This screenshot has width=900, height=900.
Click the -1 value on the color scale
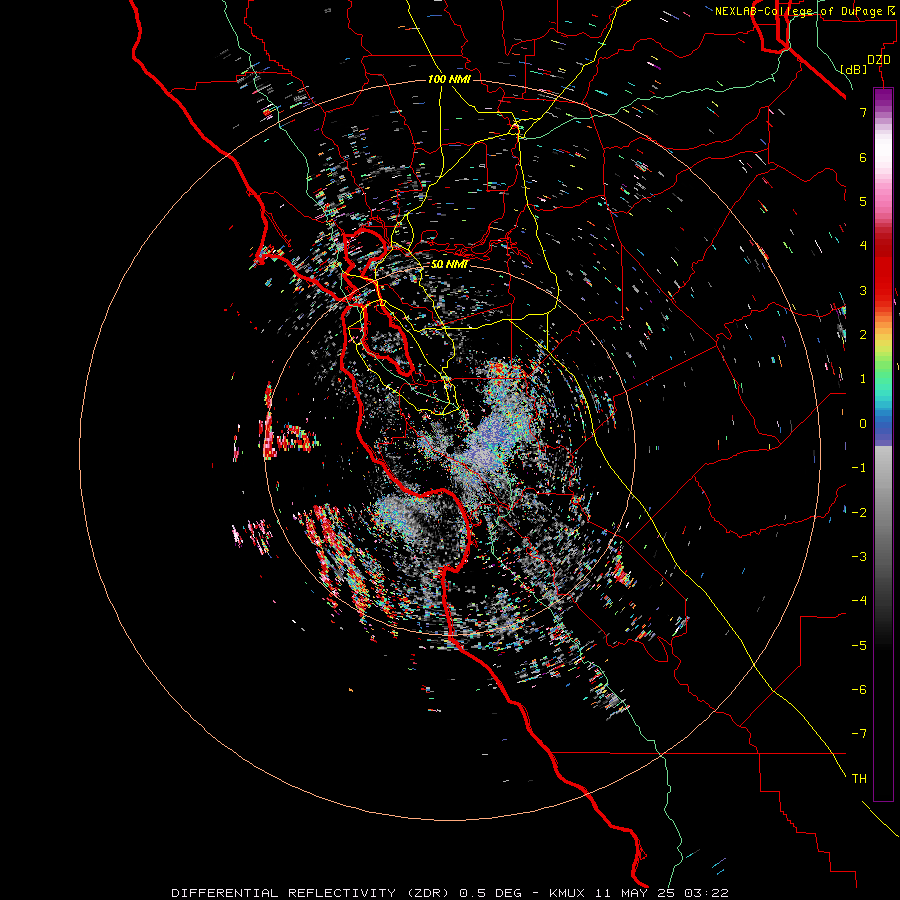click(x=859, y=468)
